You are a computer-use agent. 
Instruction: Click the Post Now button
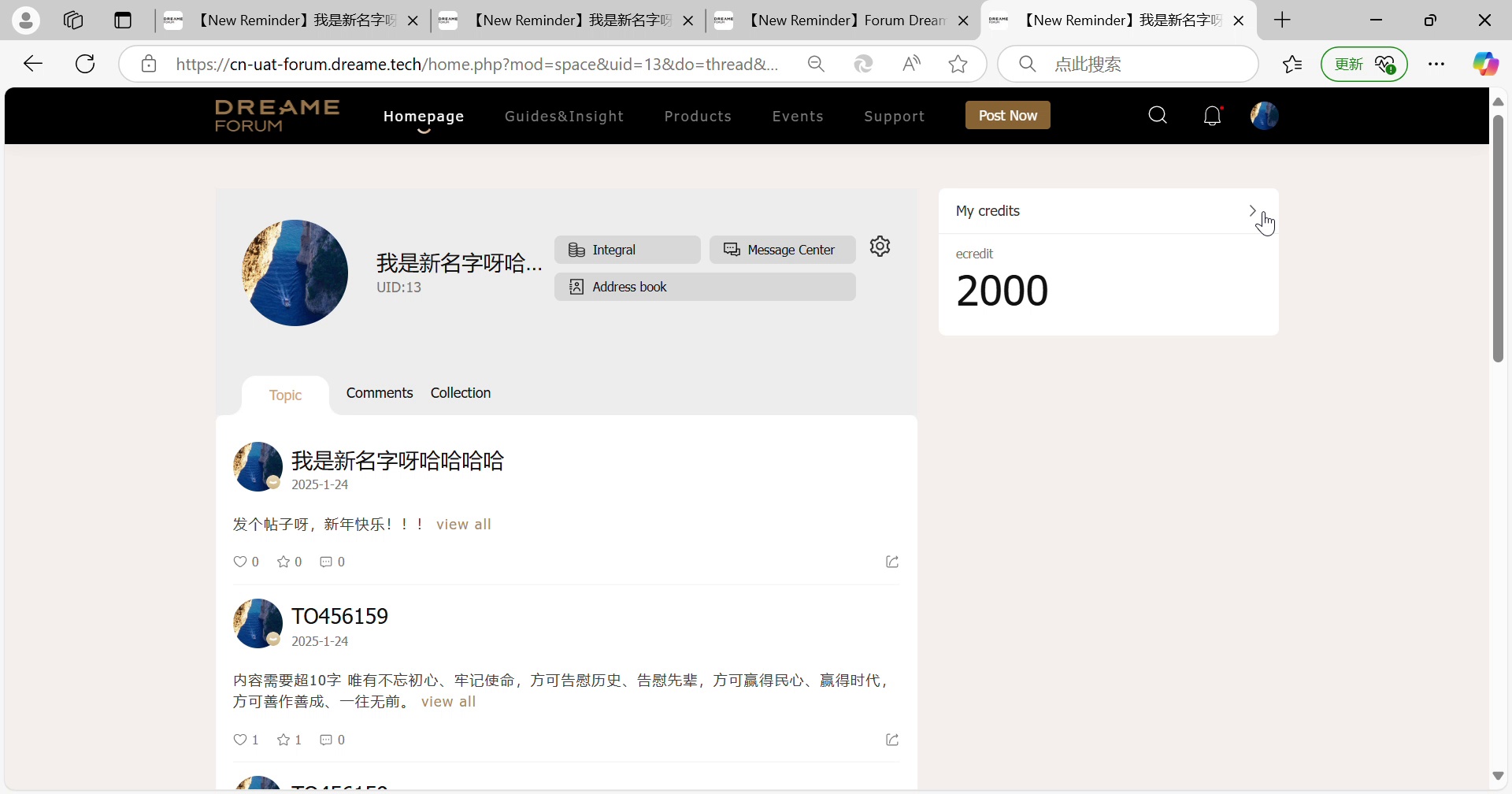[1008, 116]
